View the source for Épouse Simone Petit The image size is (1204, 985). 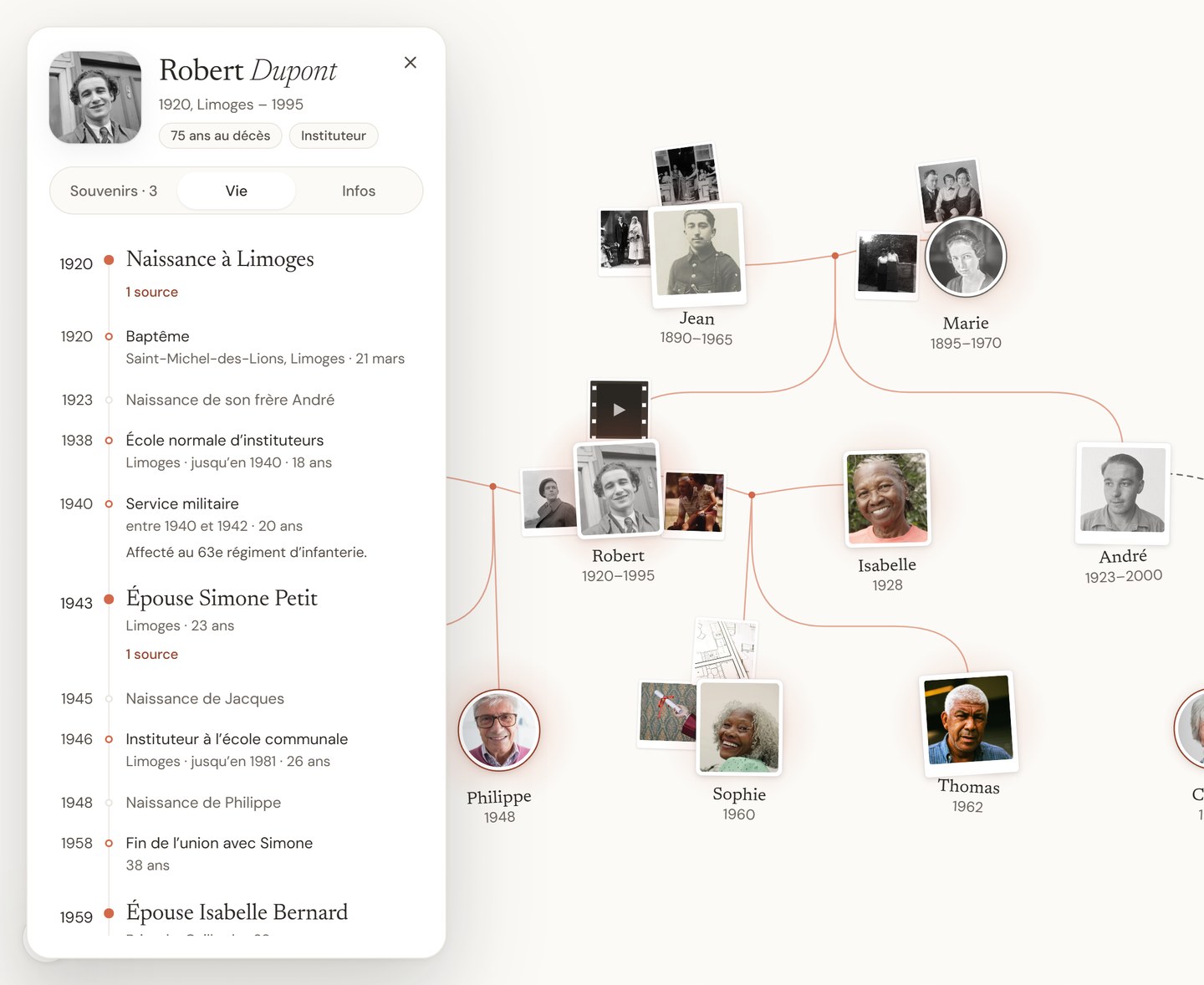click(x=151, y=654)
